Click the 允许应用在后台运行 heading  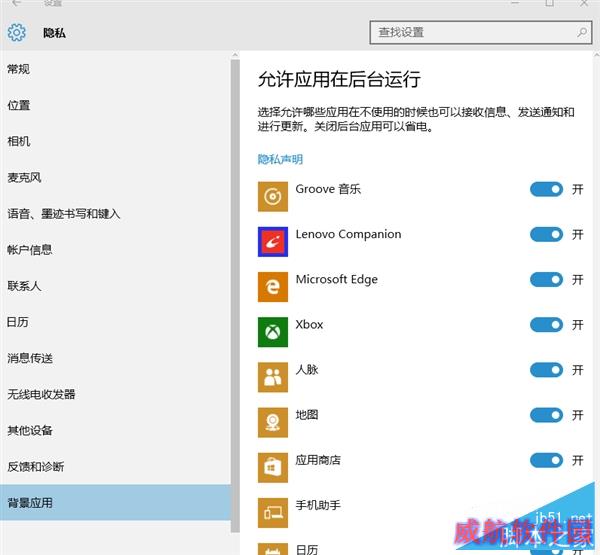(x=339, y=80)
